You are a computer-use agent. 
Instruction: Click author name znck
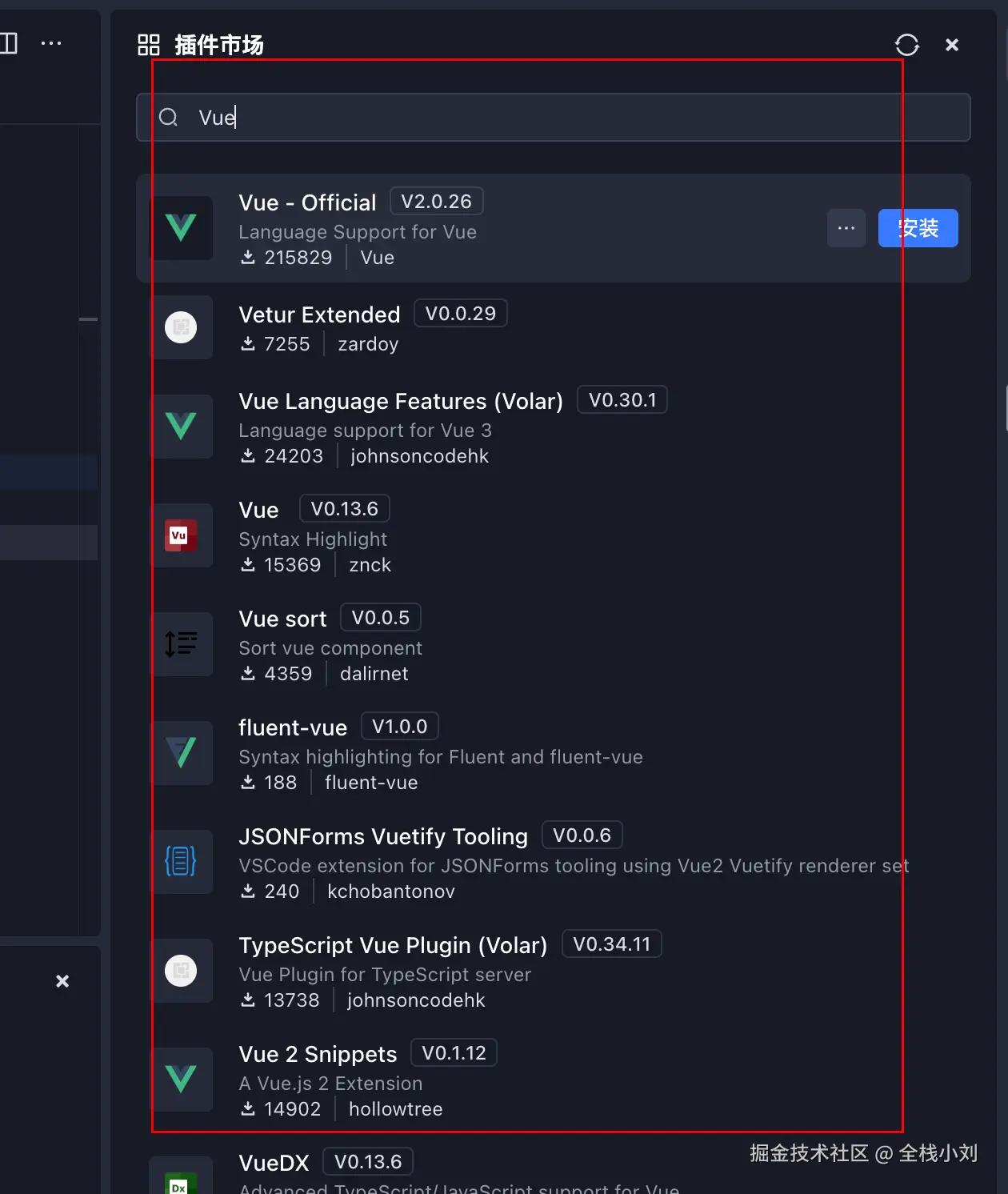click(370, 565)
